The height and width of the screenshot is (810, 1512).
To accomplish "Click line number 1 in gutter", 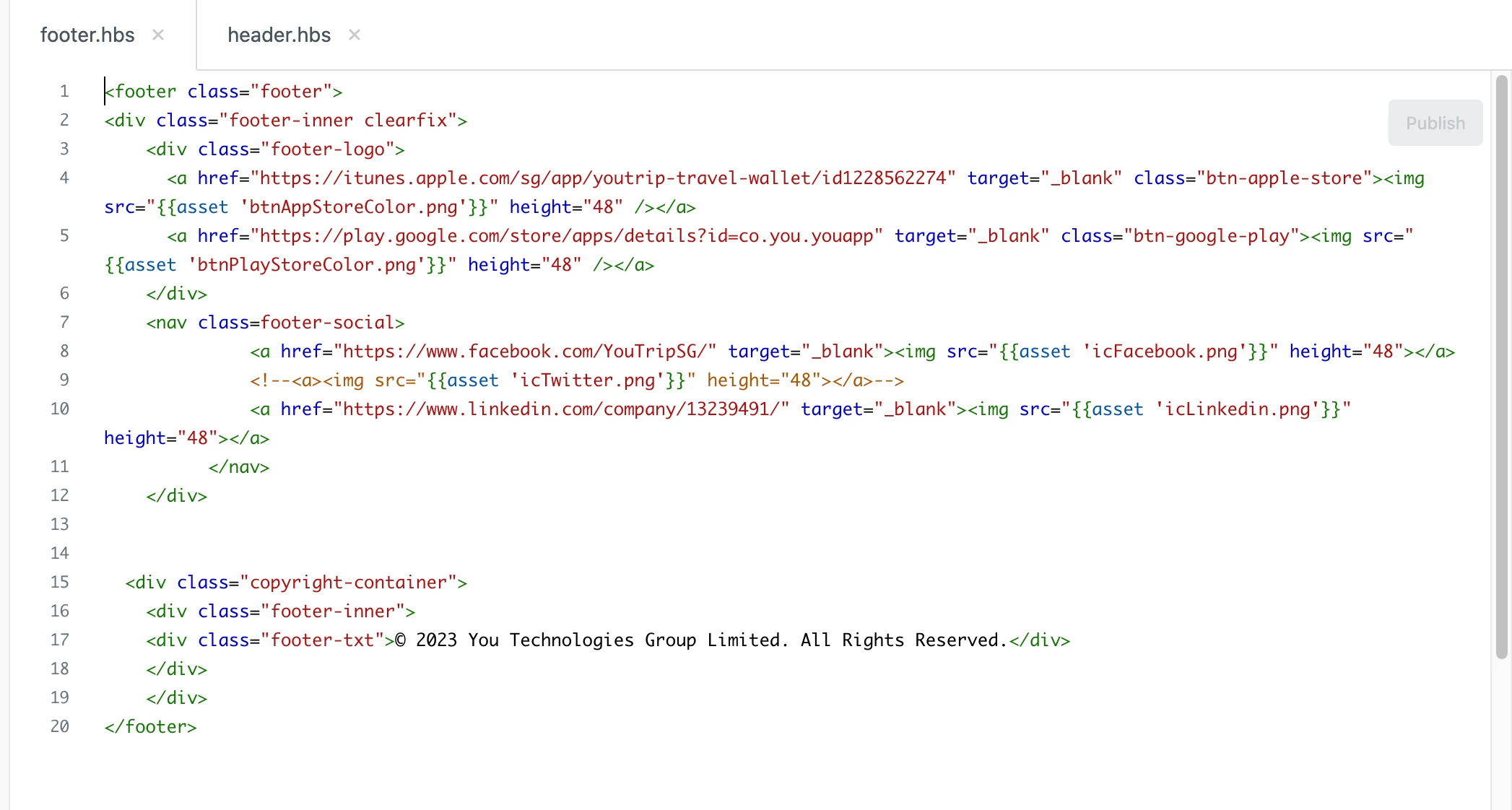I will (x=64, y=92).
